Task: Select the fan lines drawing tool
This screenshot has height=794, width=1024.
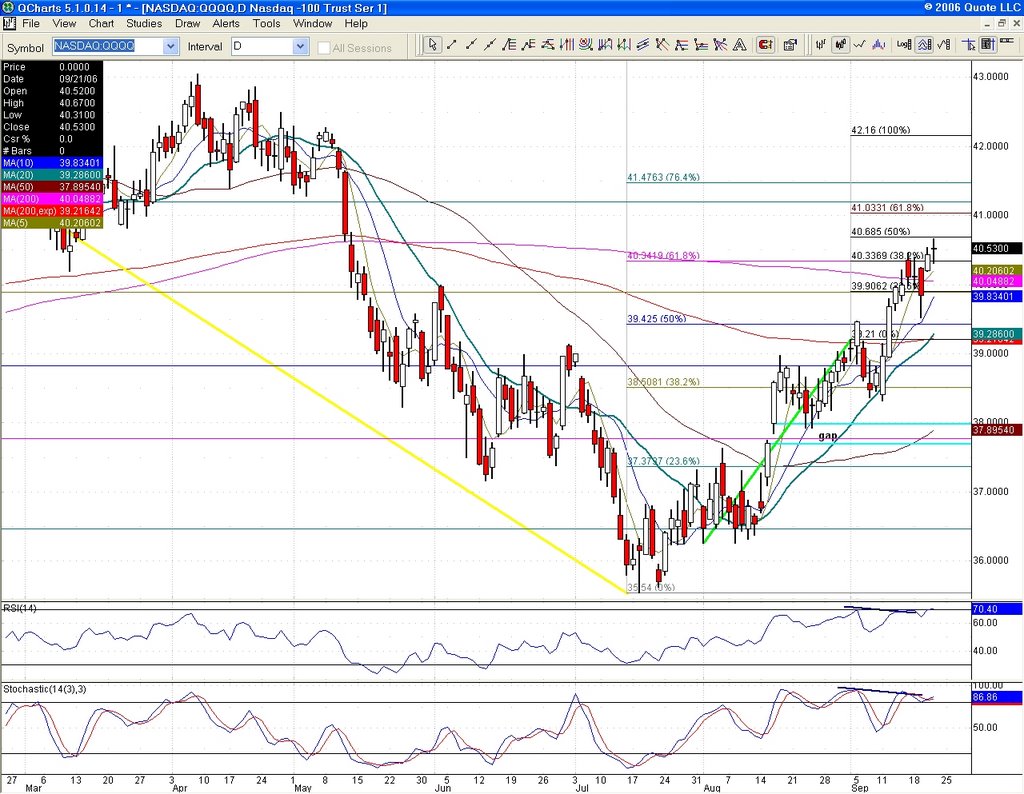Action: click(x=662, y=45)
